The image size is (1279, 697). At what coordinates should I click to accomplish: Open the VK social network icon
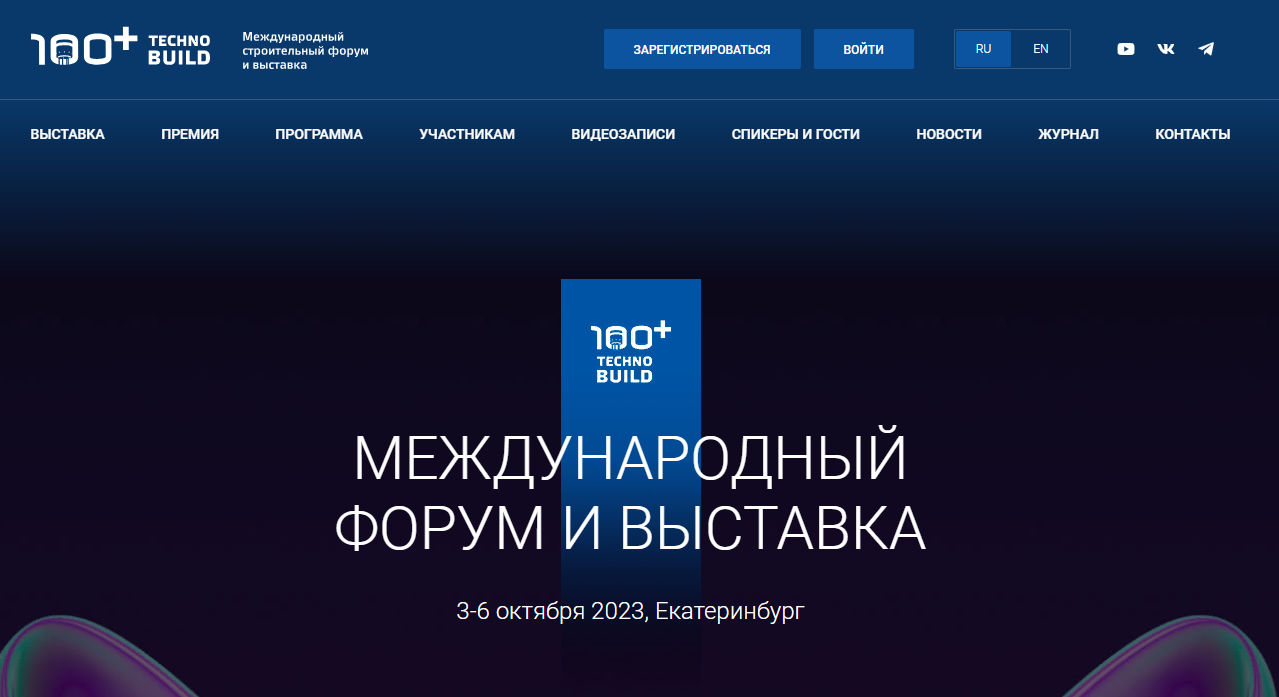tap(1166, 49)
